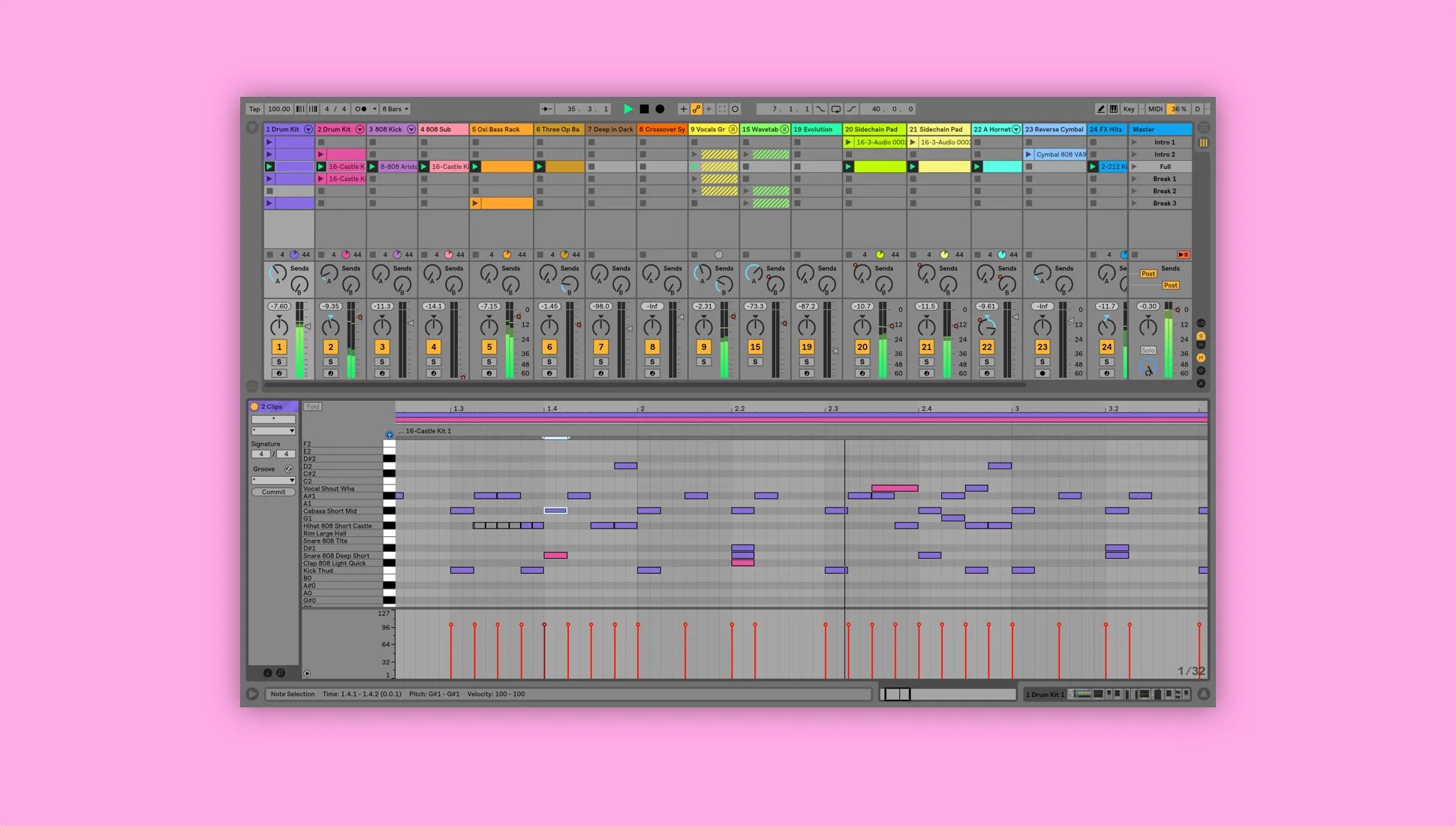Image resolution: width=1456 pixels, height=826 pixels.
Task: Open the Groove chooser dropdown
Action: tap(273, 481)
